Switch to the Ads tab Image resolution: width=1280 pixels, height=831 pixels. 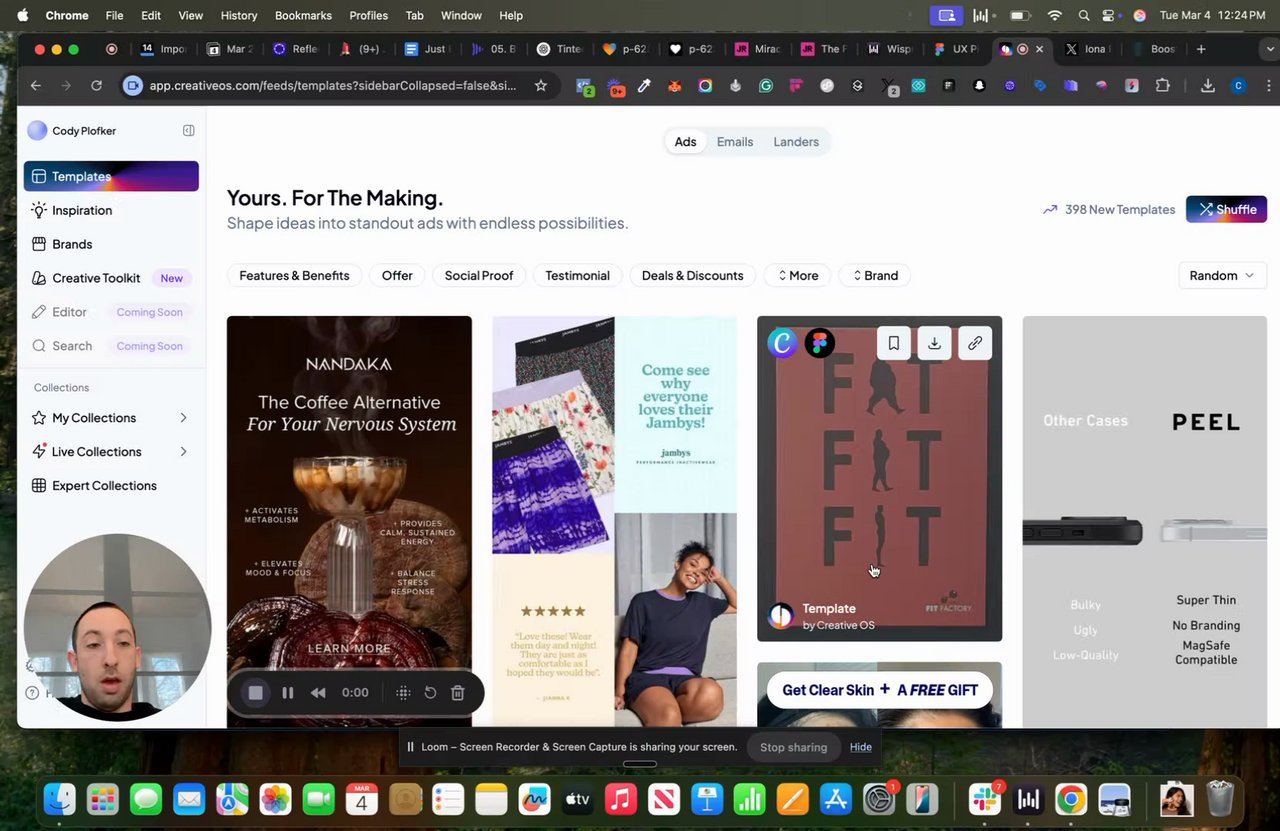(685, 142)
